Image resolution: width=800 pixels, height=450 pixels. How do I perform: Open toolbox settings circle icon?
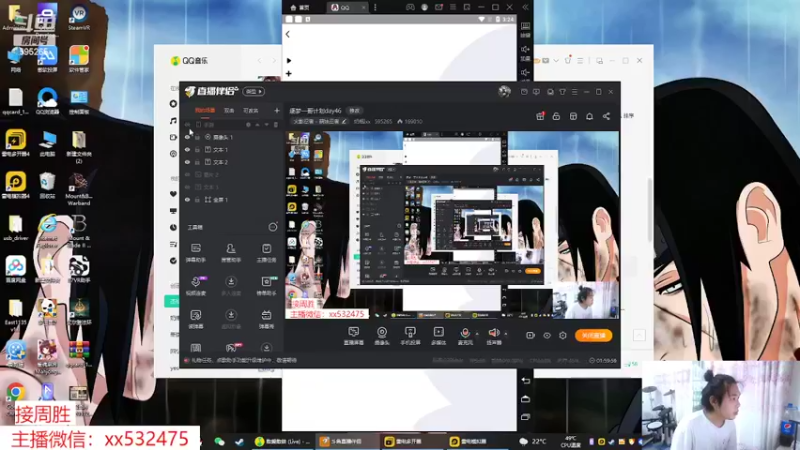pos(273,227)
